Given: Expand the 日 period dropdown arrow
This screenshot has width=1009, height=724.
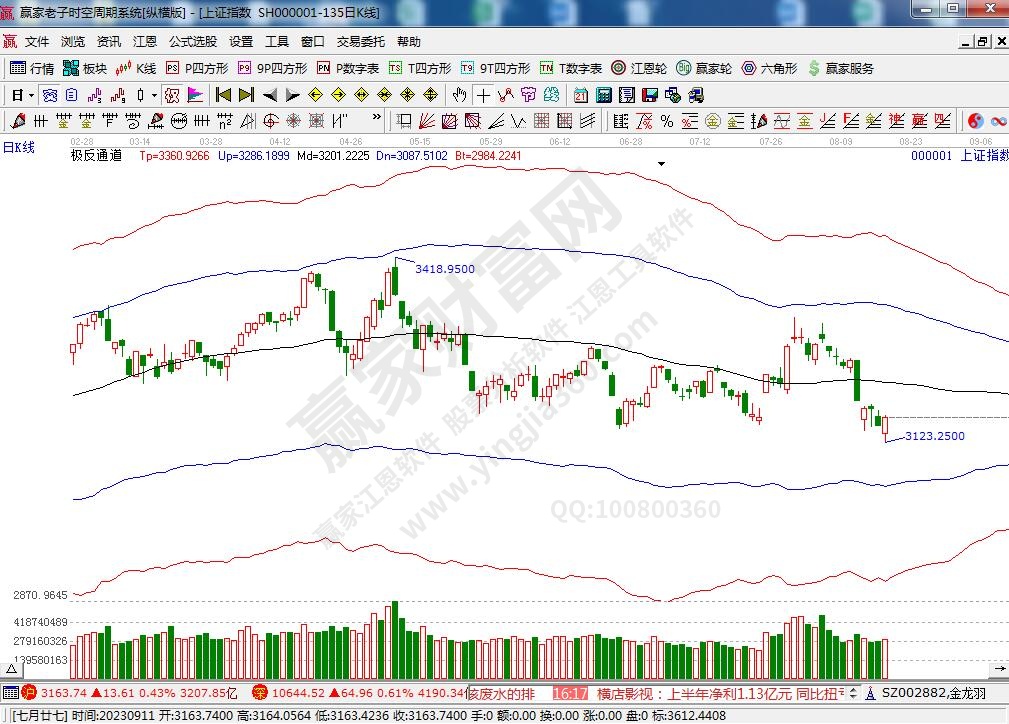Looking at the screenshot, I should (x=31, y=95).
